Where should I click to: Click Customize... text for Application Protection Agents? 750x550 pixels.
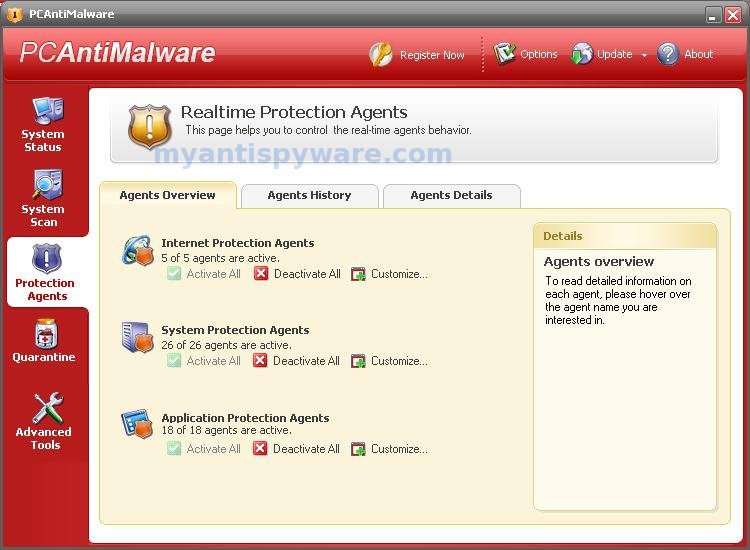pyautogui.click(x=399, y=449)
